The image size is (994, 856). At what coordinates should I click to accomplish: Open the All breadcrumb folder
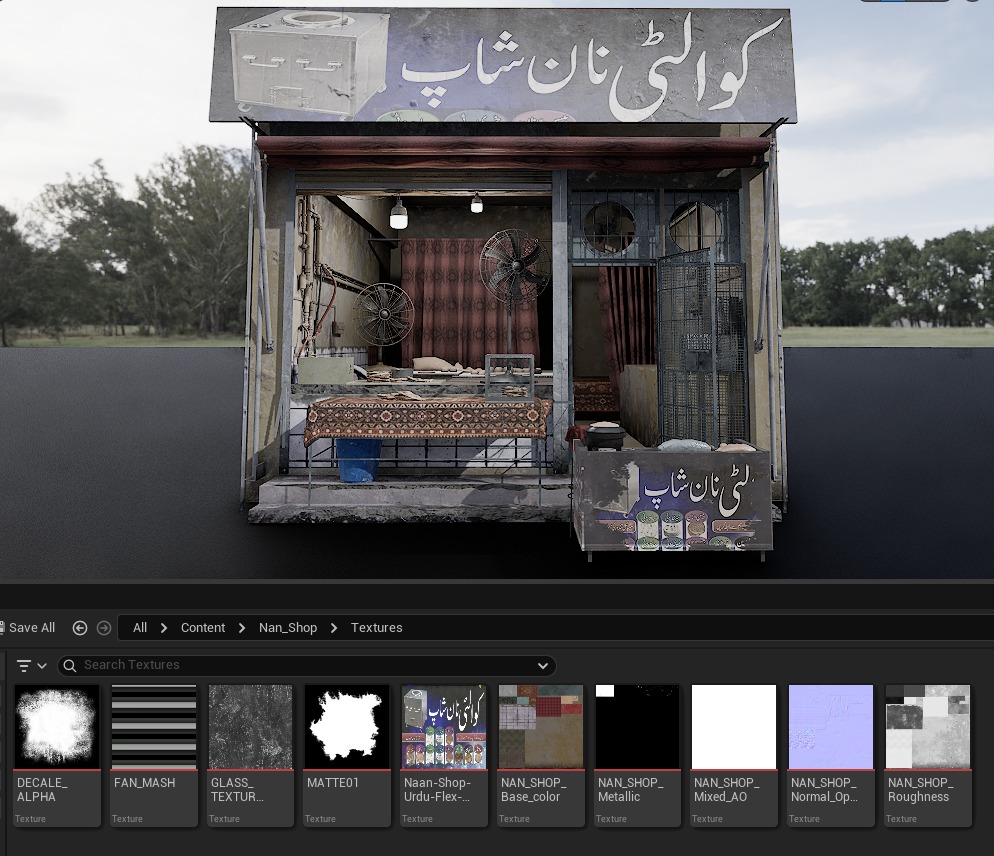click(x=140, y=628)
